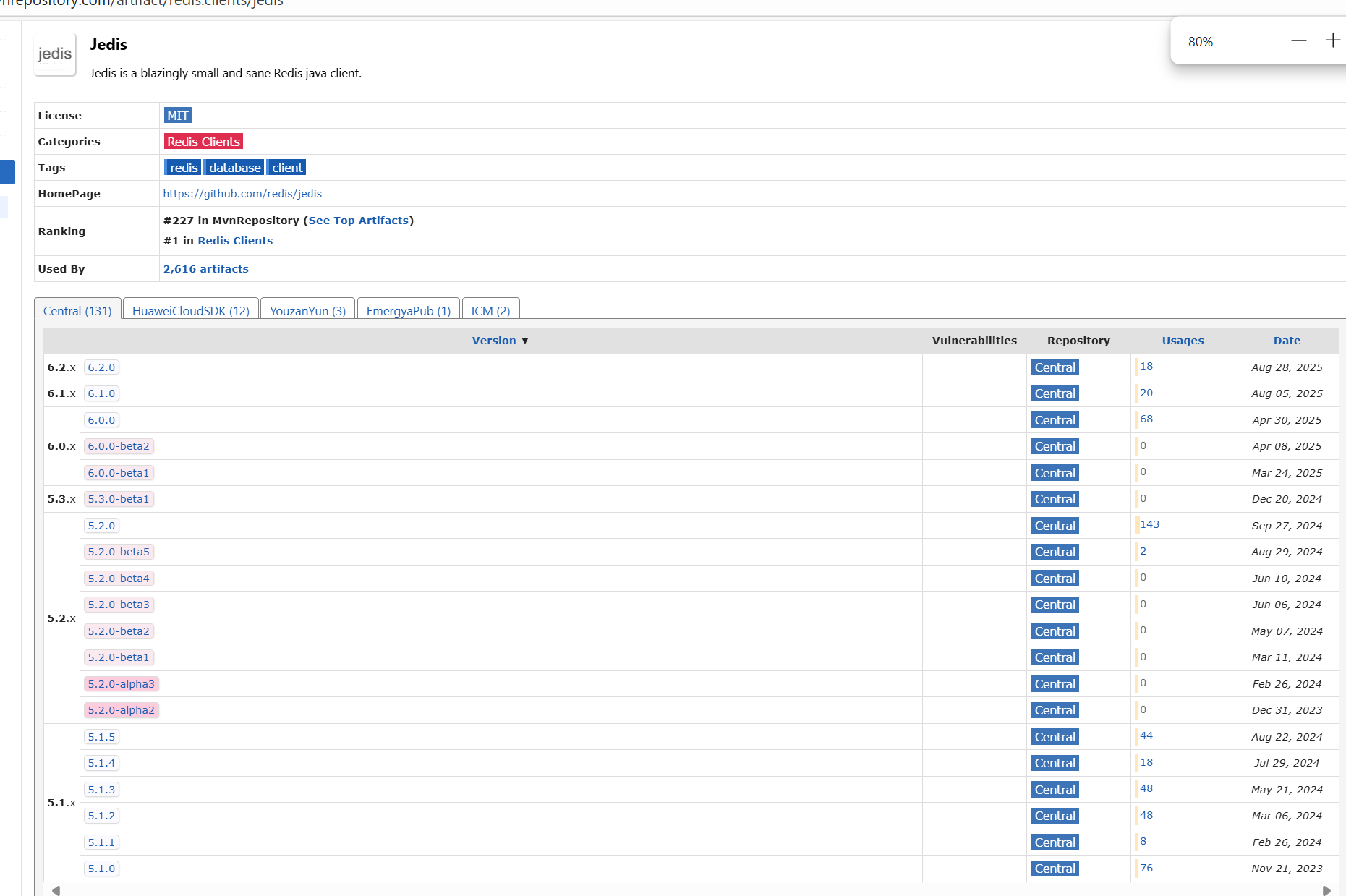The image size is (1346, 896).
Task: Open the 68 usages link for 6.0.0
Action: (x=1146, y=419)
